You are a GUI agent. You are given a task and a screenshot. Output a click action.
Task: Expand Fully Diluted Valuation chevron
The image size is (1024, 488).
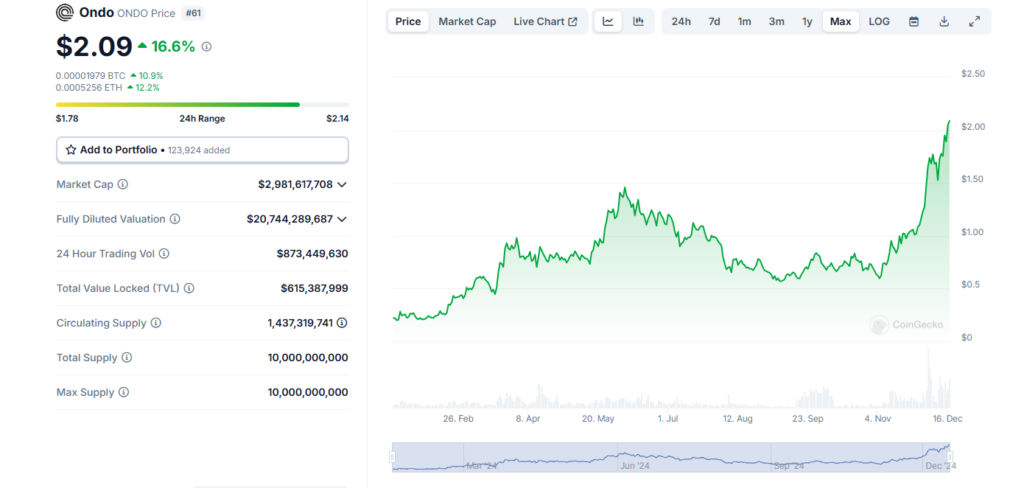tap(342, 219)
